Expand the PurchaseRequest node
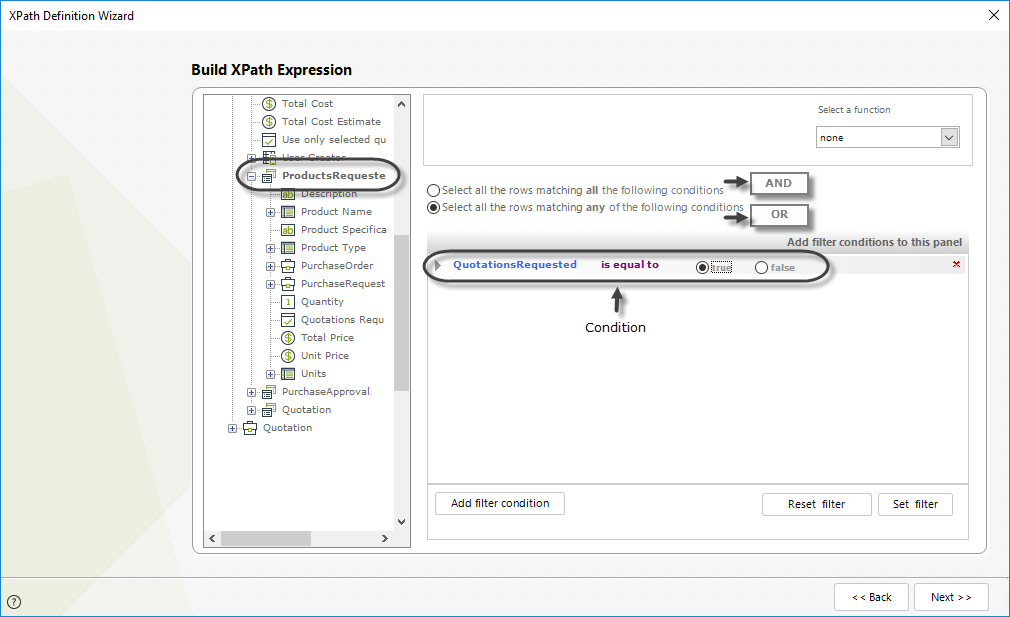The image size is (1010, 617). tap(271, 285)
